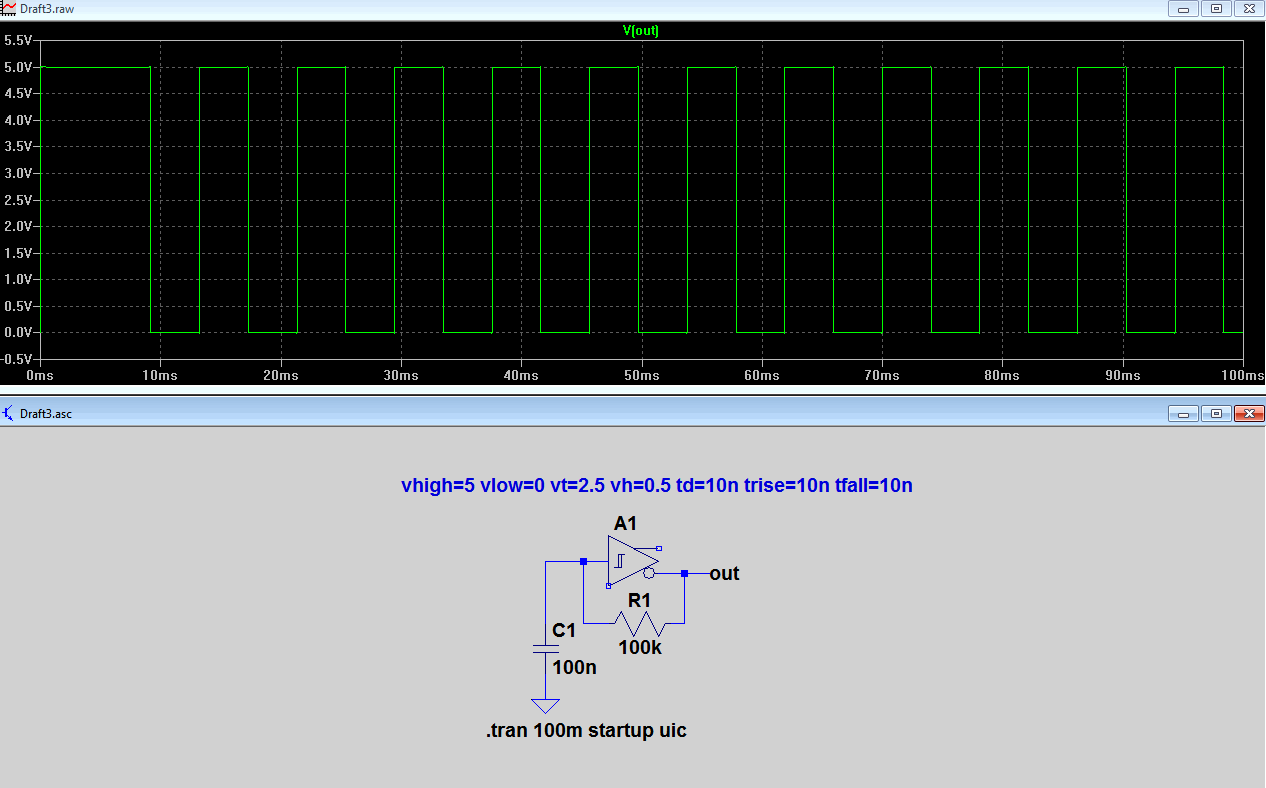Maximize the Draft3.asc schematic window
1266x788 pixels.
[1216, 413]
